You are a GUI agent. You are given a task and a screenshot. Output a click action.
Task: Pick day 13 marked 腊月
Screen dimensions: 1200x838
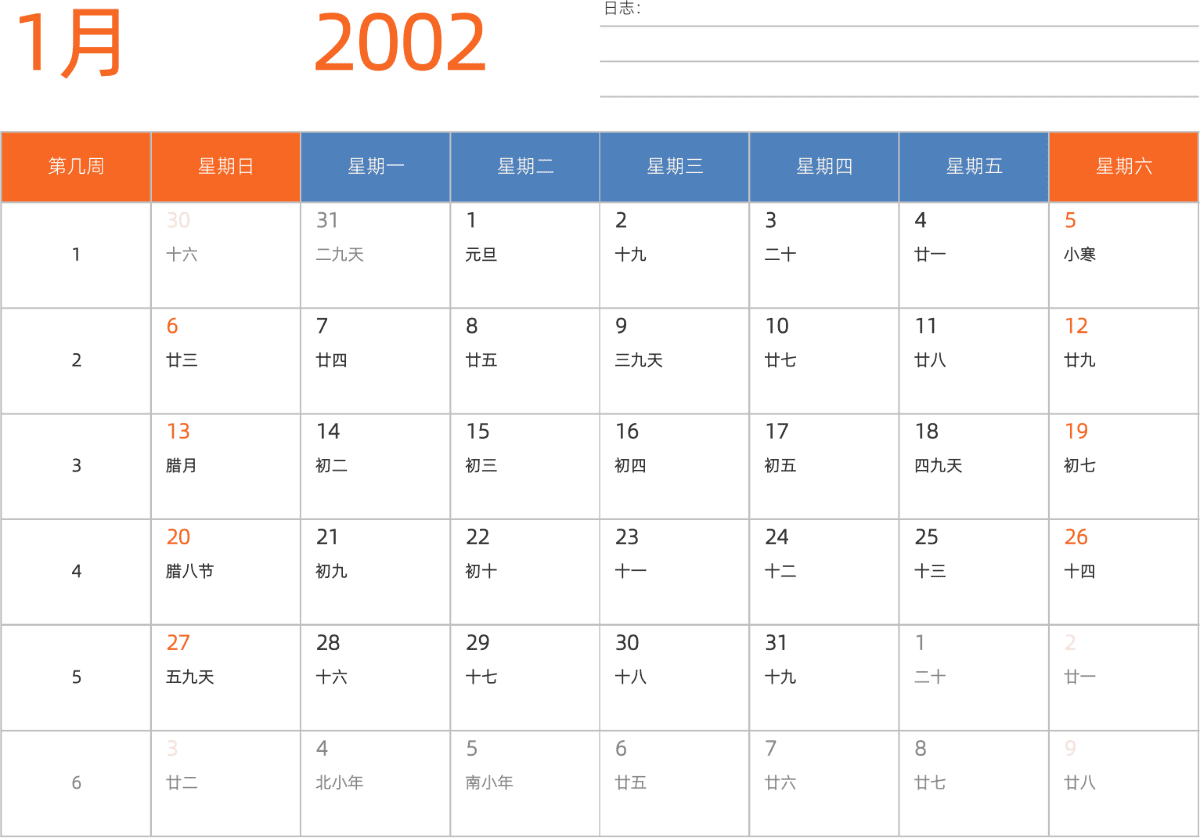click(226, 466)
